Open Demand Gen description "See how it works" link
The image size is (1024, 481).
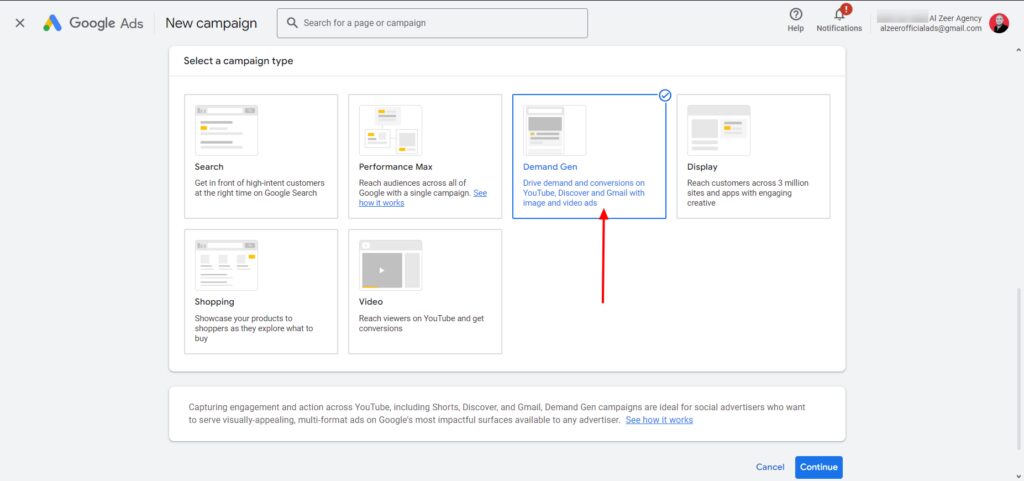point(659,420)
